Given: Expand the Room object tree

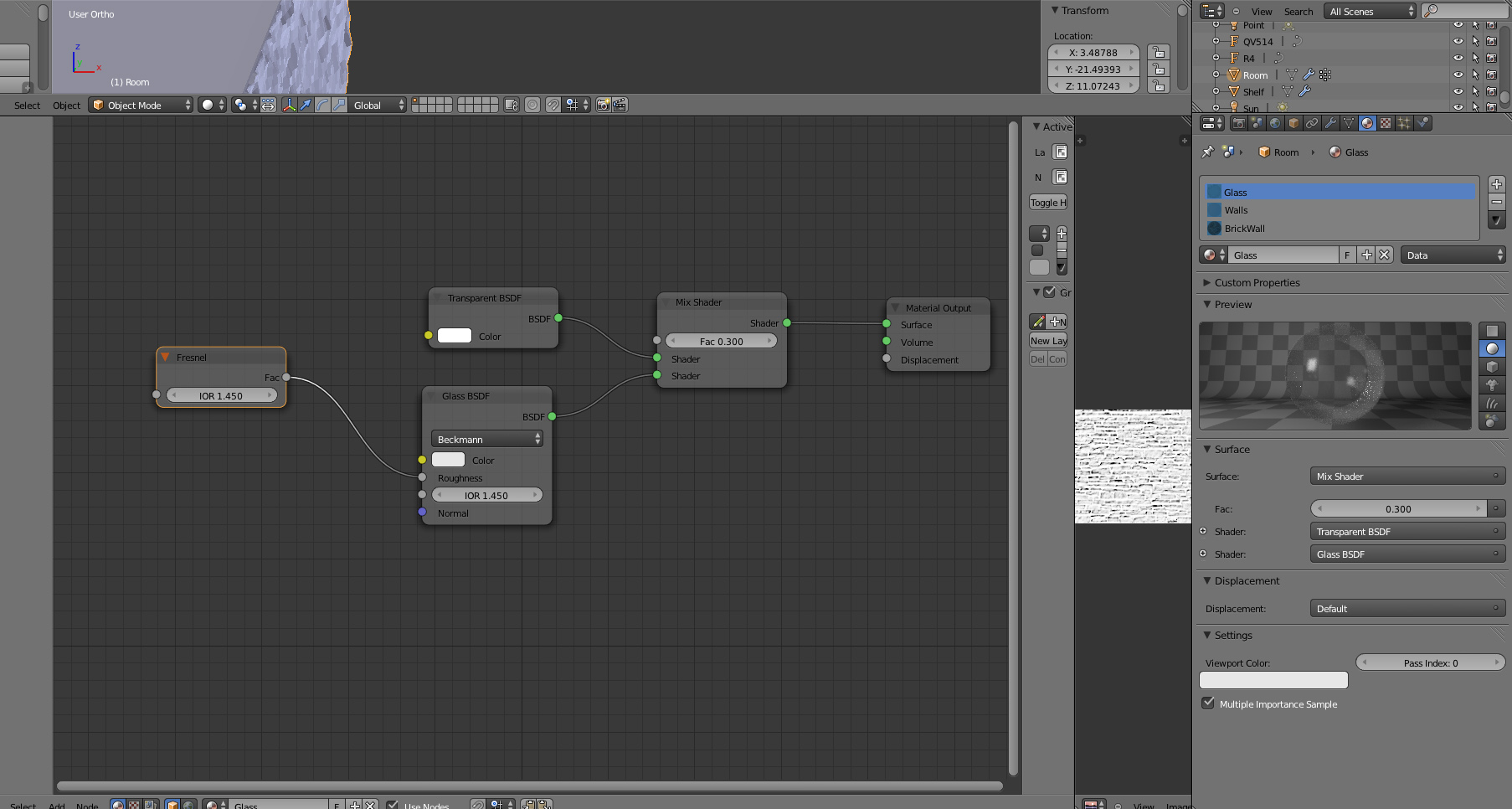Looking at the screenshot, I should (1216, 75).
